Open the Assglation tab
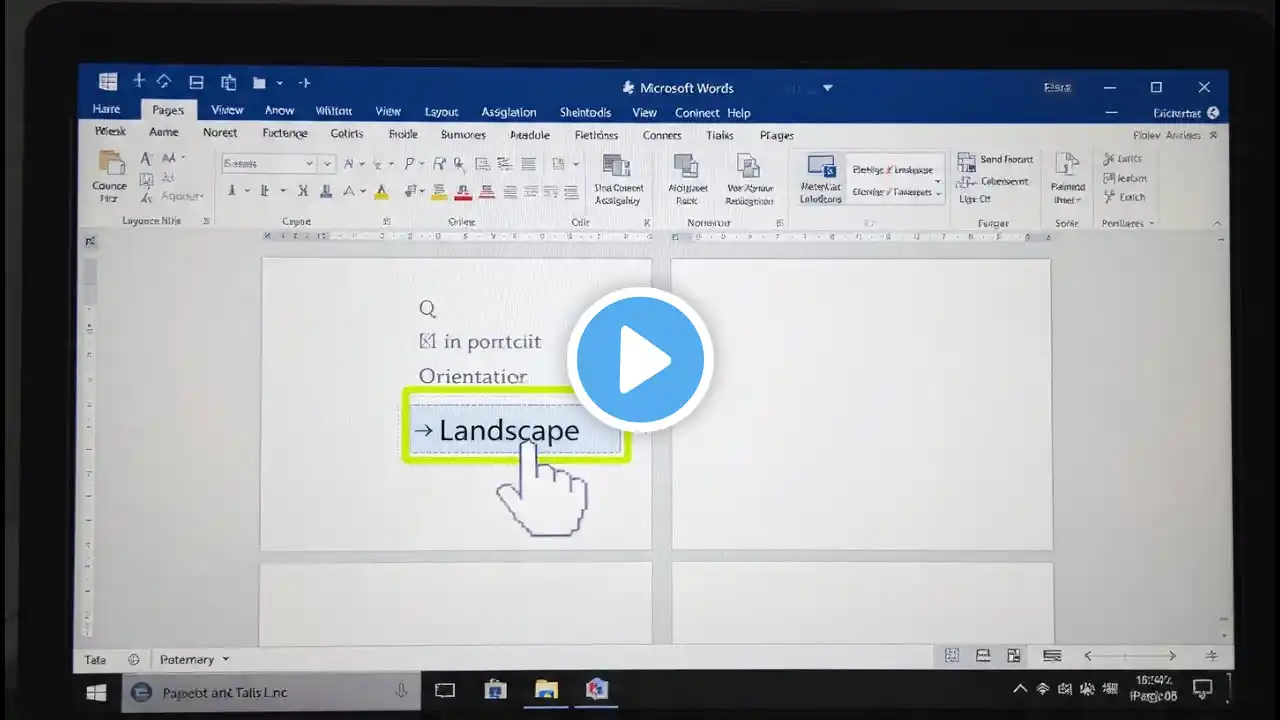Screen dimensions: 1280x720 [x=509, y=112]
